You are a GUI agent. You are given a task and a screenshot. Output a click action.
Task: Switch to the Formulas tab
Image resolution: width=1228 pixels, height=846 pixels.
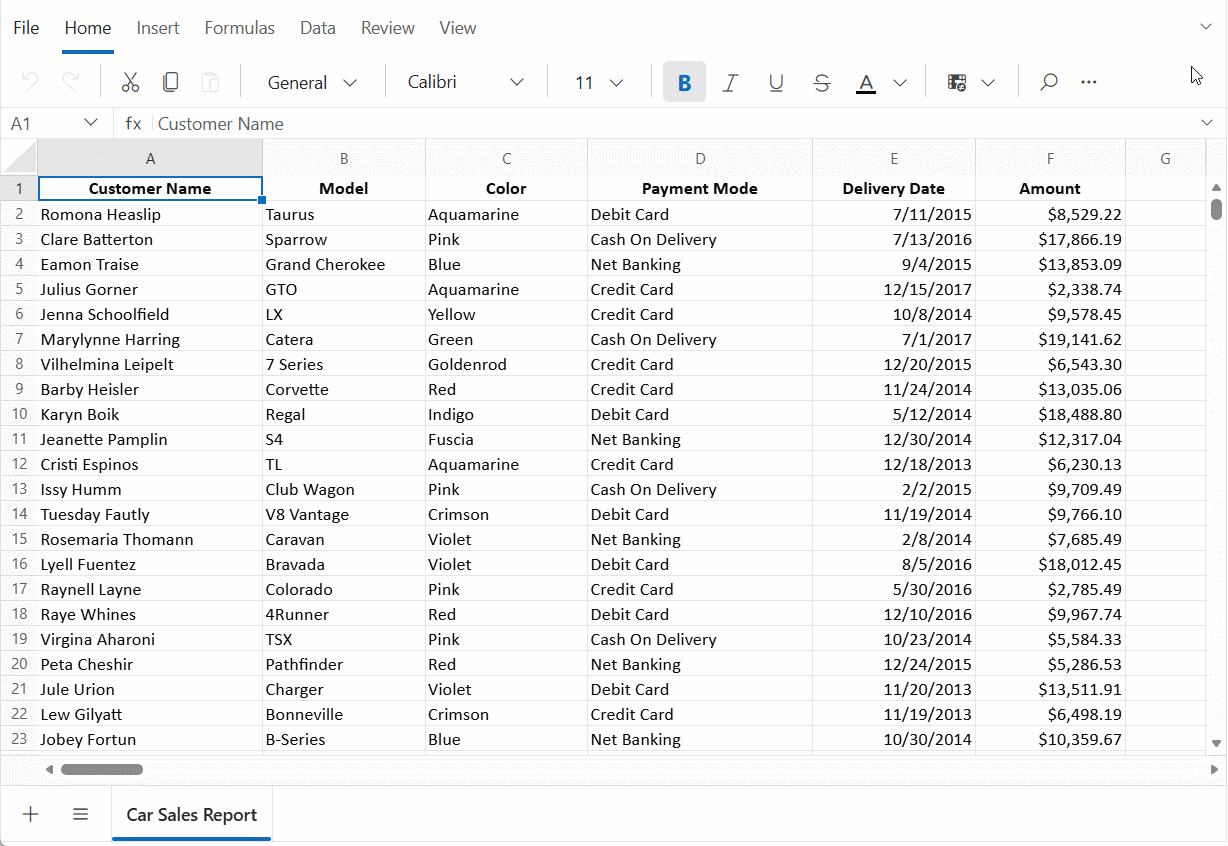click(x=240, y=28)
